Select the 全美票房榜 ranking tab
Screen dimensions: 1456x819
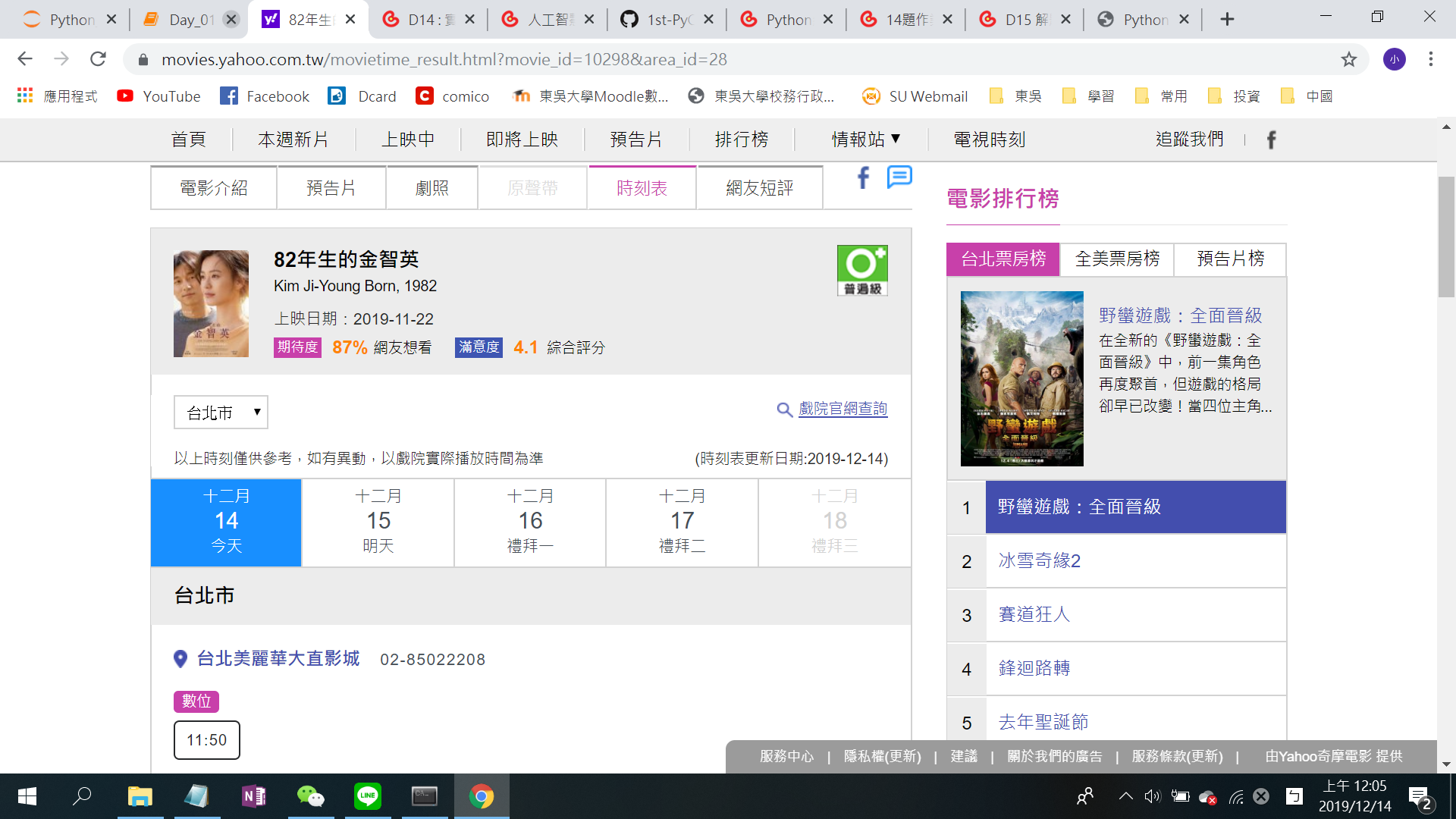1117,259
